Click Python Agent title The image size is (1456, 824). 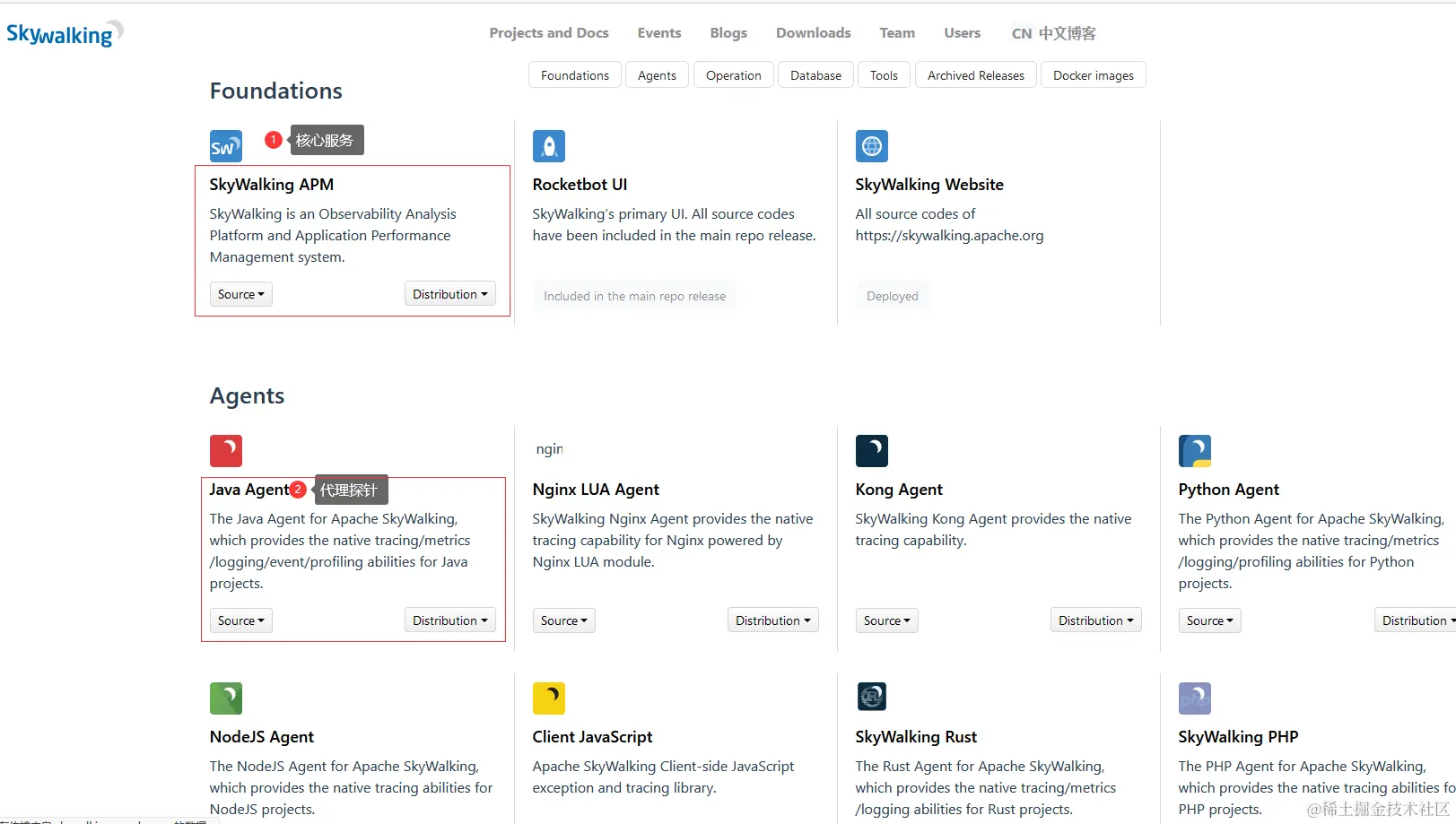[1229, 490]
